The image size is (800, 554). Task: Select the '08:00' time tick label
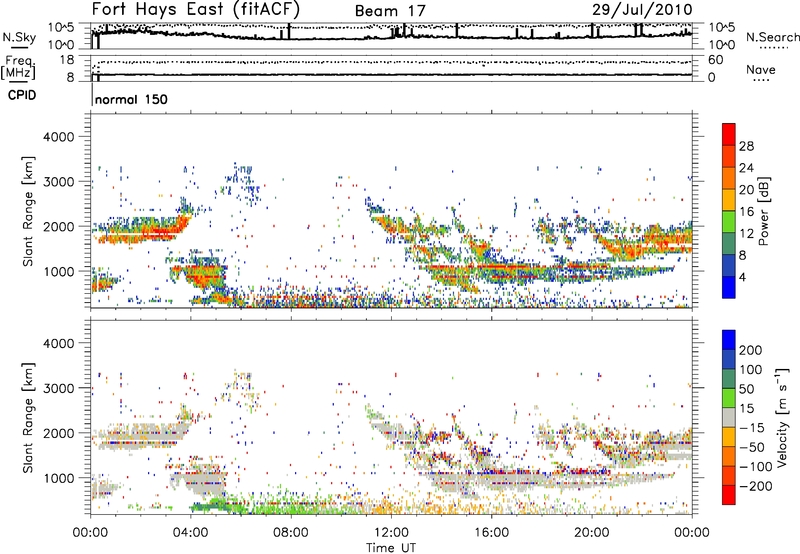point(291,533)
